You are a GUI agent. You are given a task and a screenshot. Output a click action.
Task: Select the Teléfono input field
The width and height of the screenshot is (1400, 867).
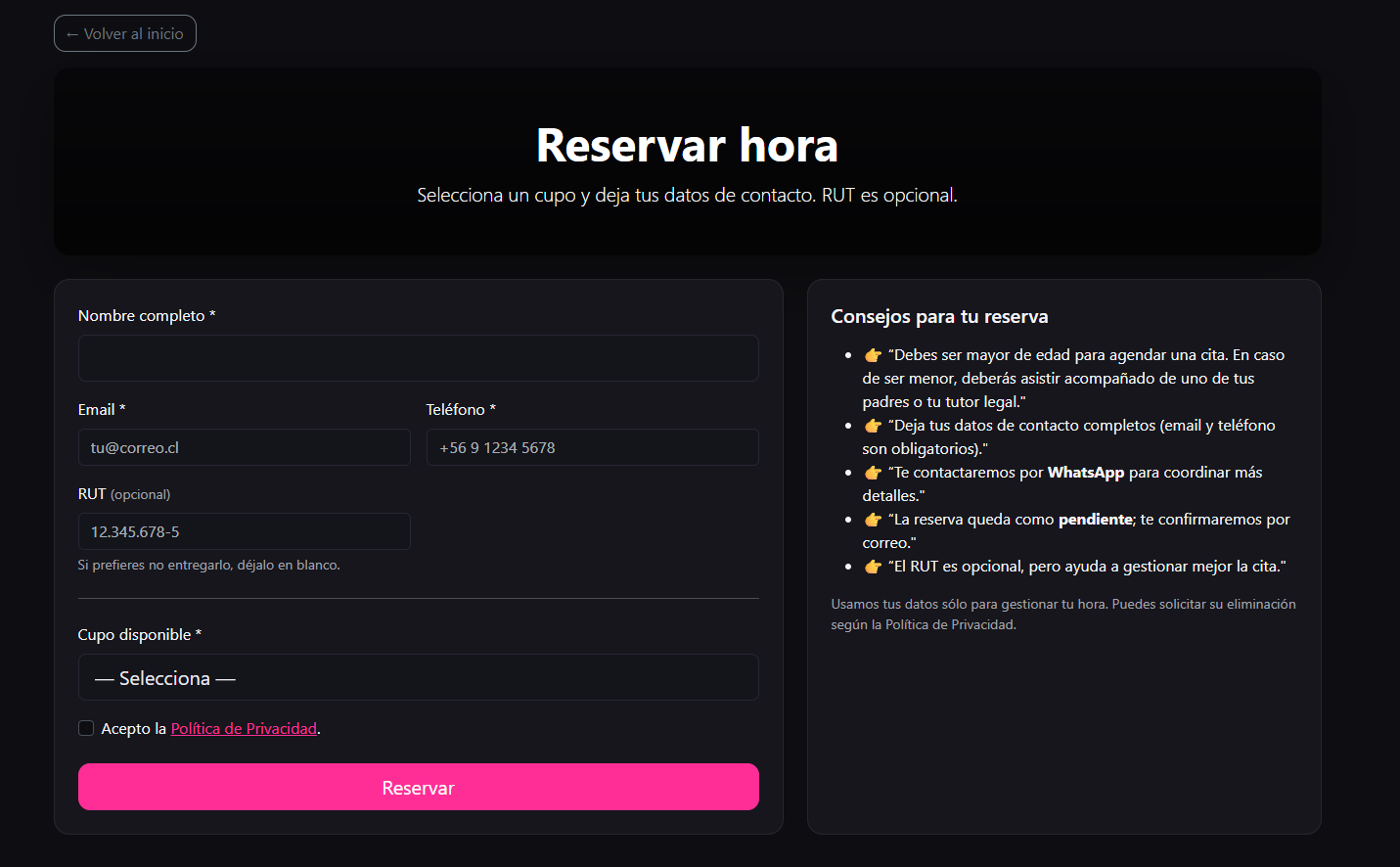pyautogui.click(x=592, y=447)
